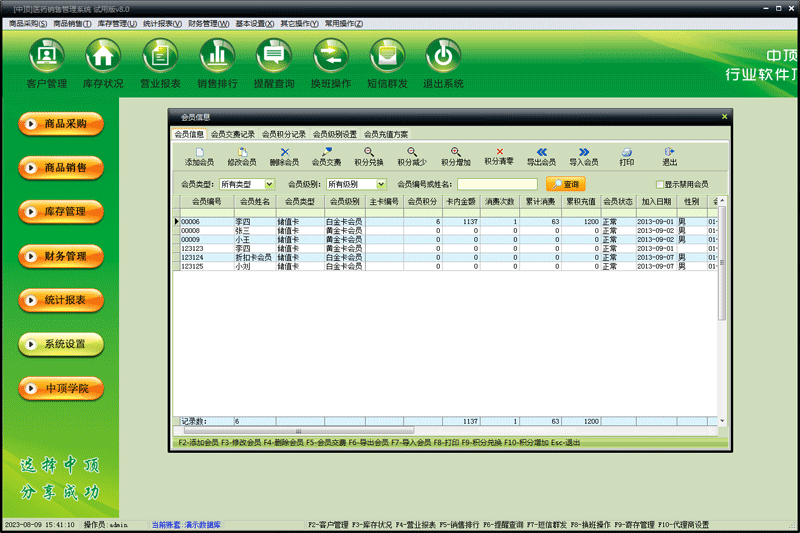
Task: Click 库存管理 sidebar button
Action: tap(61, 212)
